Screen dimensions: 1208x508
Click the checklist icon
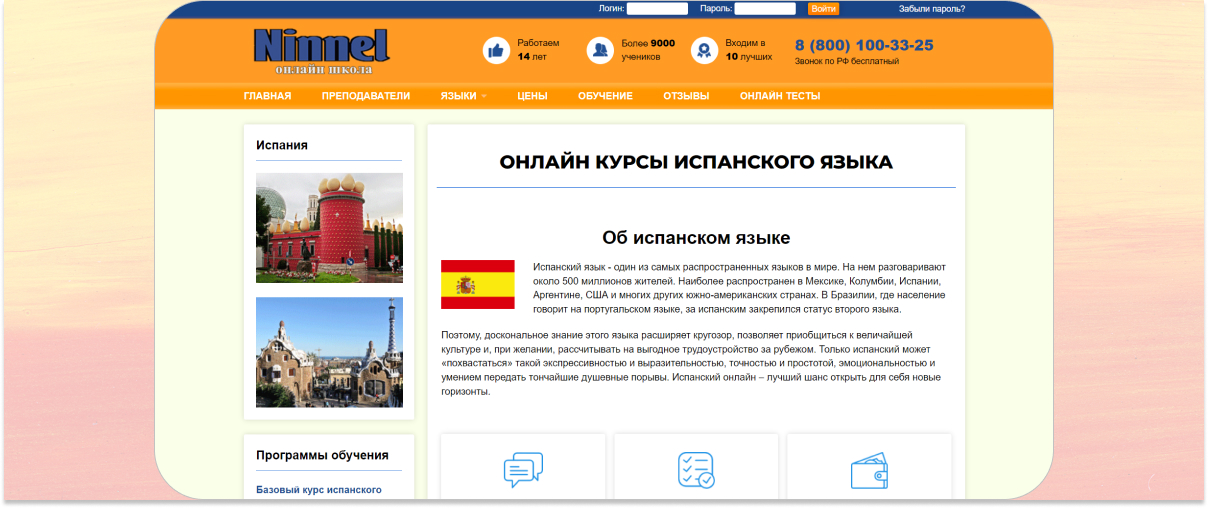(696, 470)
